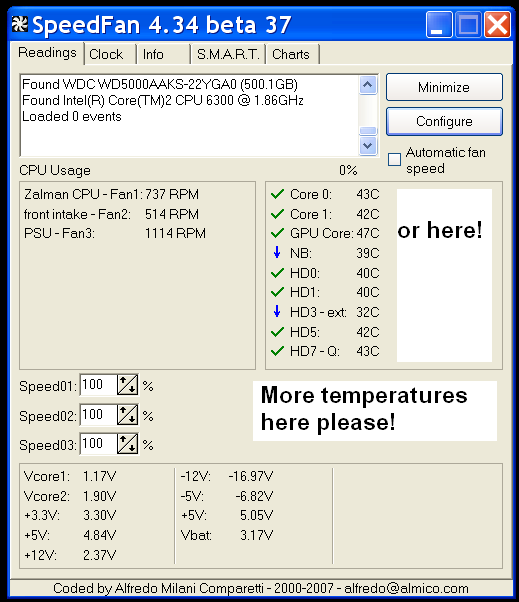The image size is (519, 602).
Task: Click the log box scrollbar thumb
Action: (368, 131)
